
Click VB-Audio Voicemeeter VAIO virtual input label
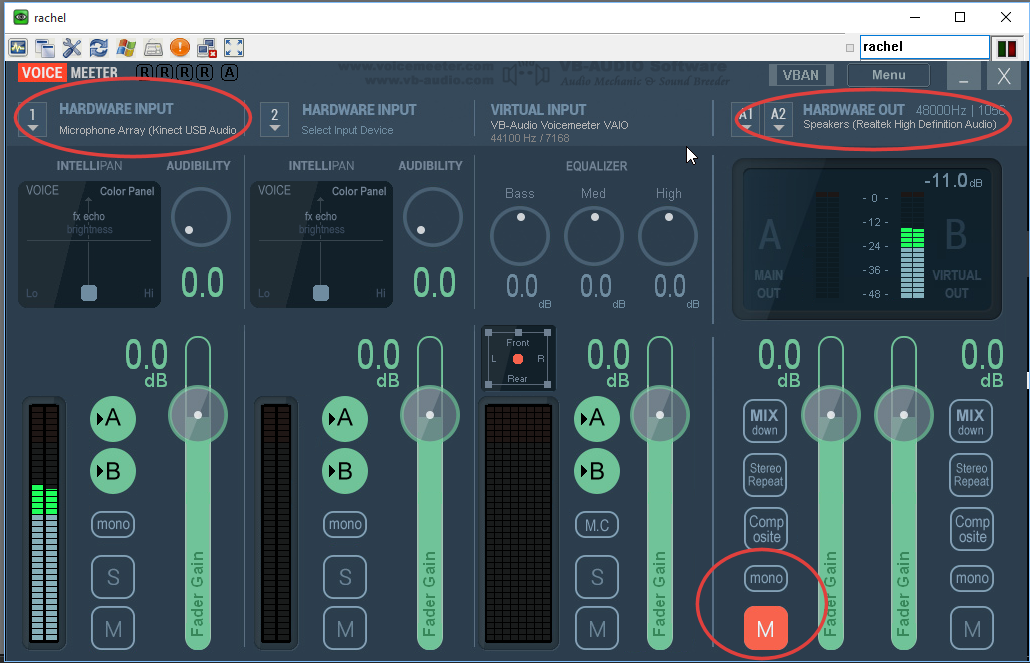559,125
